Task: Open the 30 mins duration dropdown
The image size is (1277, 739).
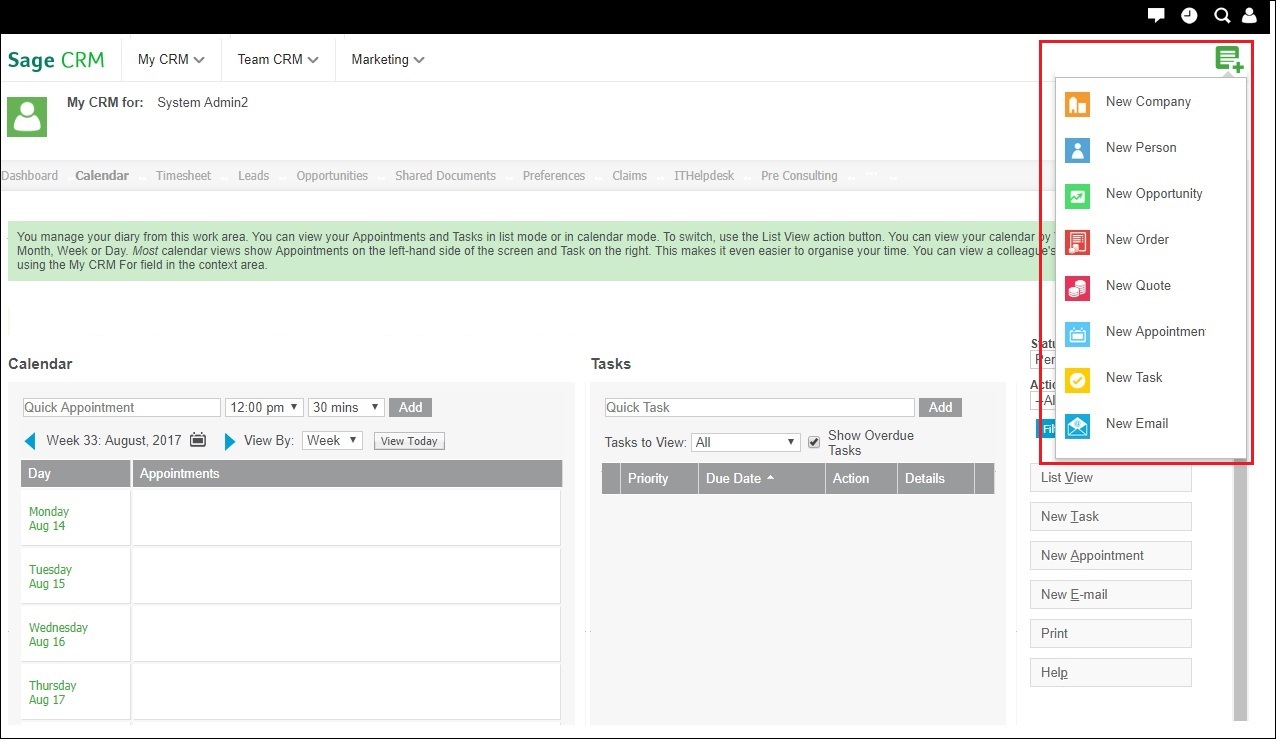Action: tap(346, 407)
